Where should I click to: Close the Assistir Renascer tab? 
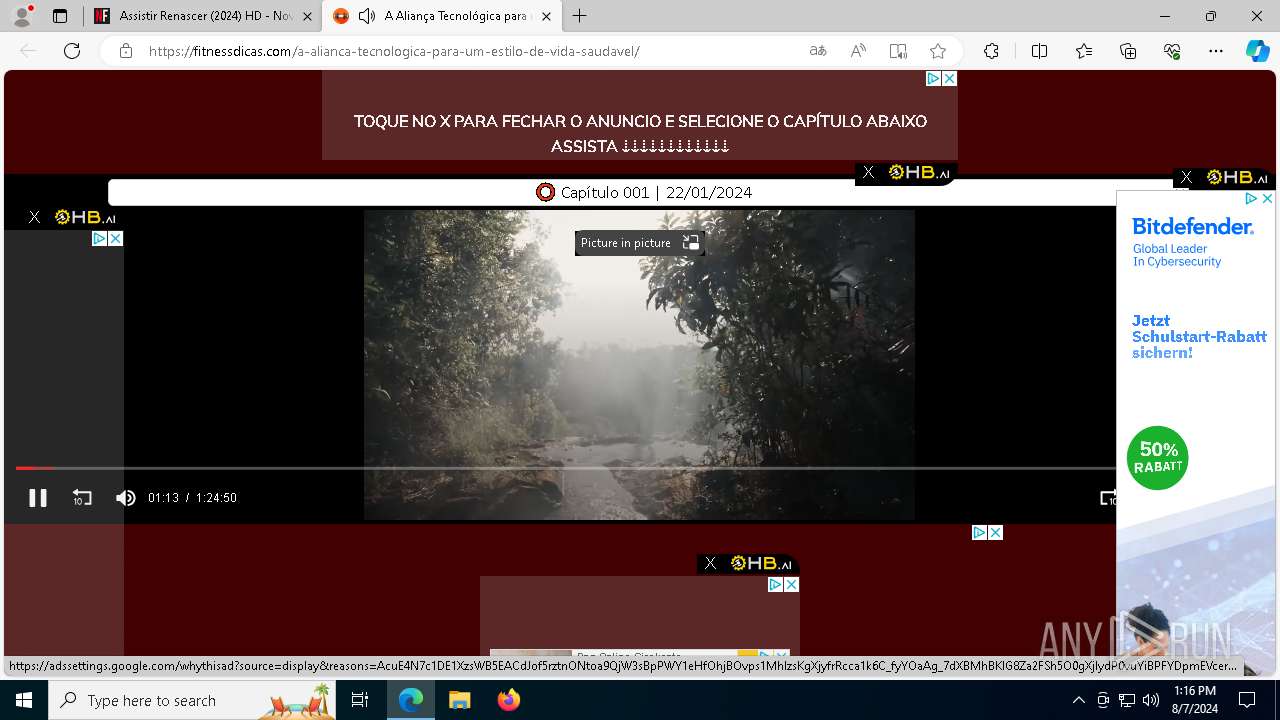click(x=307, y=16)
